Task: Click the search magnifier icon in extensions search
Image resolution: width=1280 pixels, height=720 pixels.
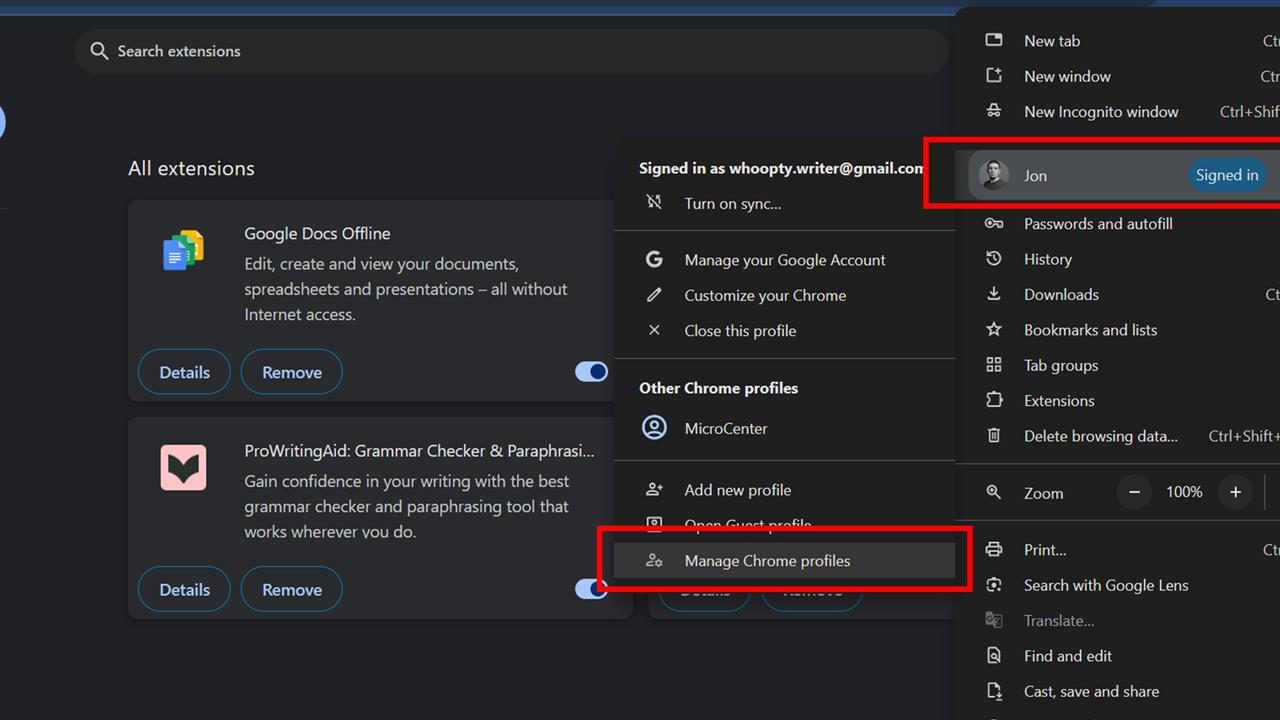Action: [x=99, y=51]
